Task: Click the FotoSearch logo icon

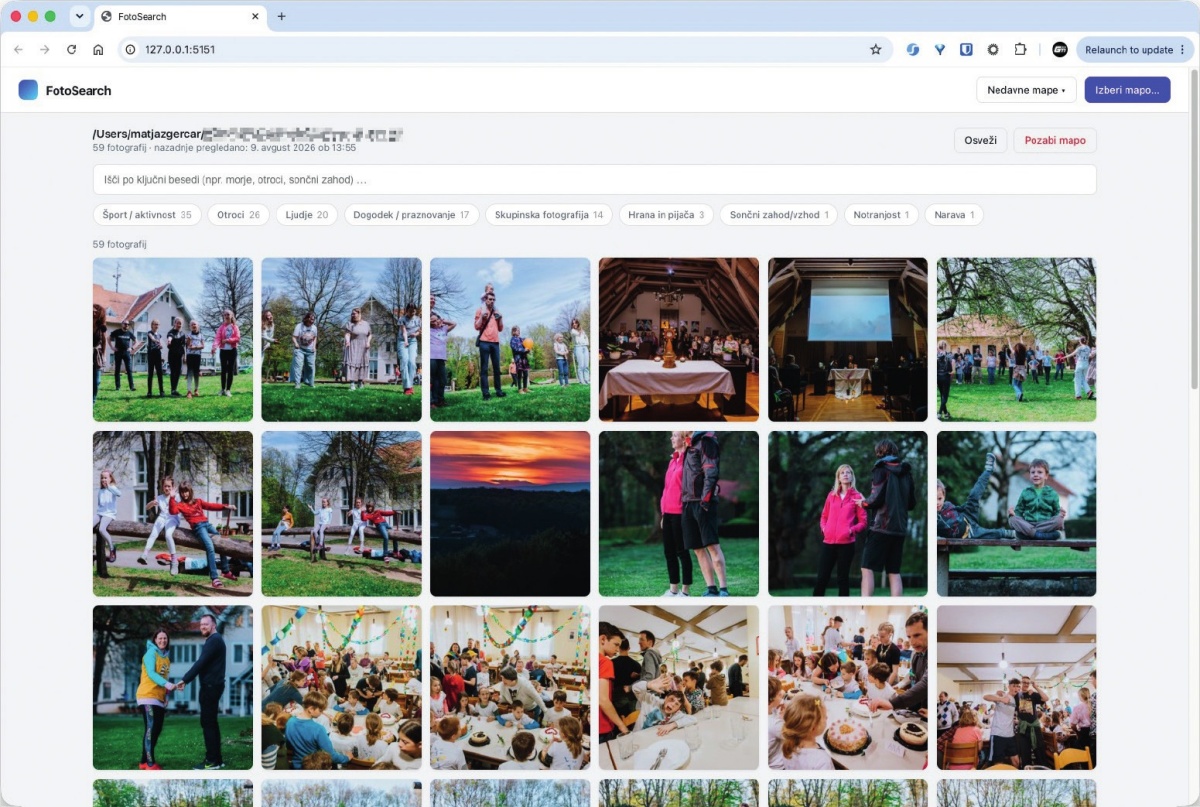Action: (x=28, y=90)
